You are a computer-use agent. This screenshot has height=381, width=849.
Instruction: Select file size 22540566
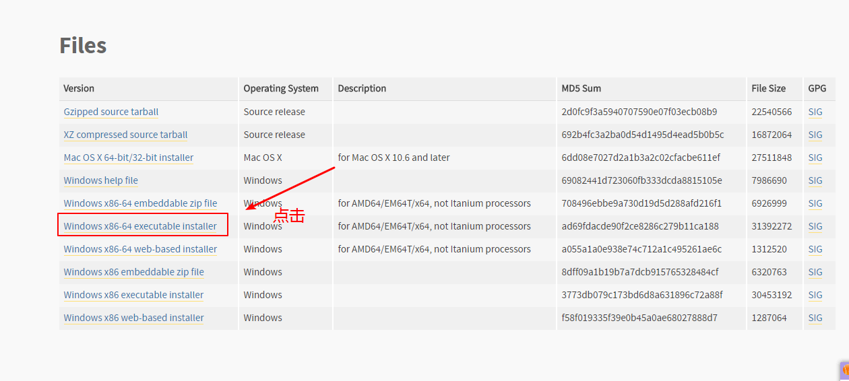pos(772,112)
